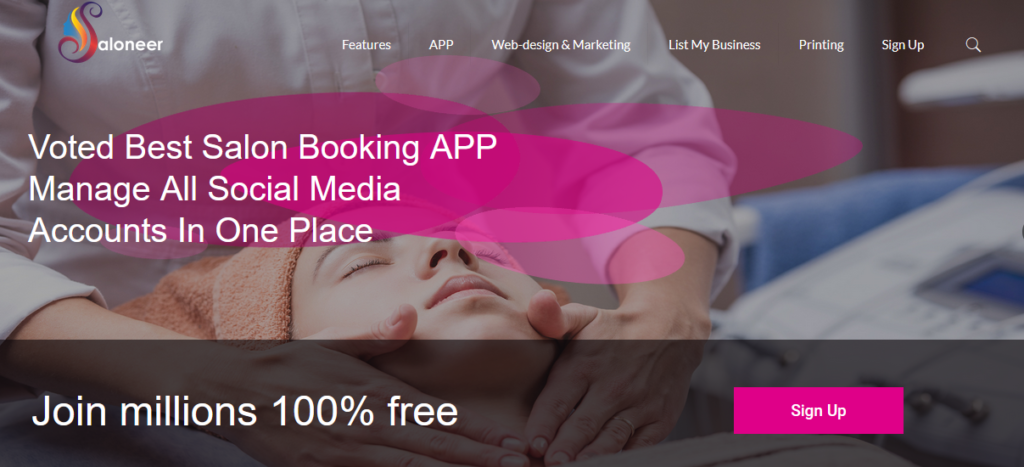Click the "Accounts In One Place" text line
This screenshot has height=467, width=1024.
[200, 230]
